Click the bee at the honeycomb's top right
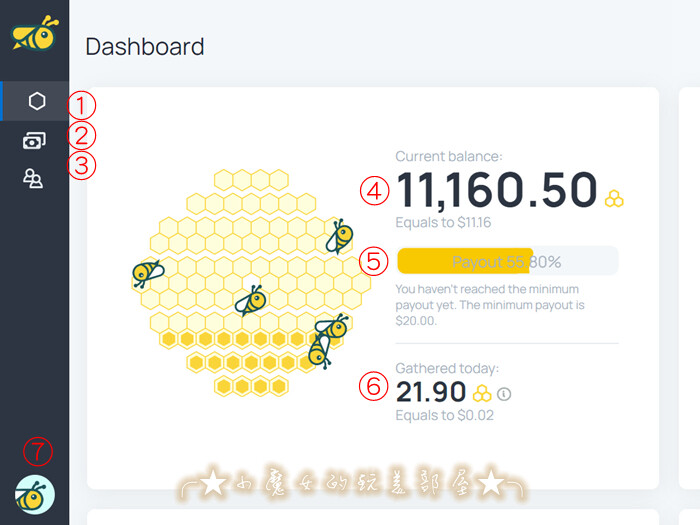Viewport: 700px width, 525px height. click(x=339, y=236)
